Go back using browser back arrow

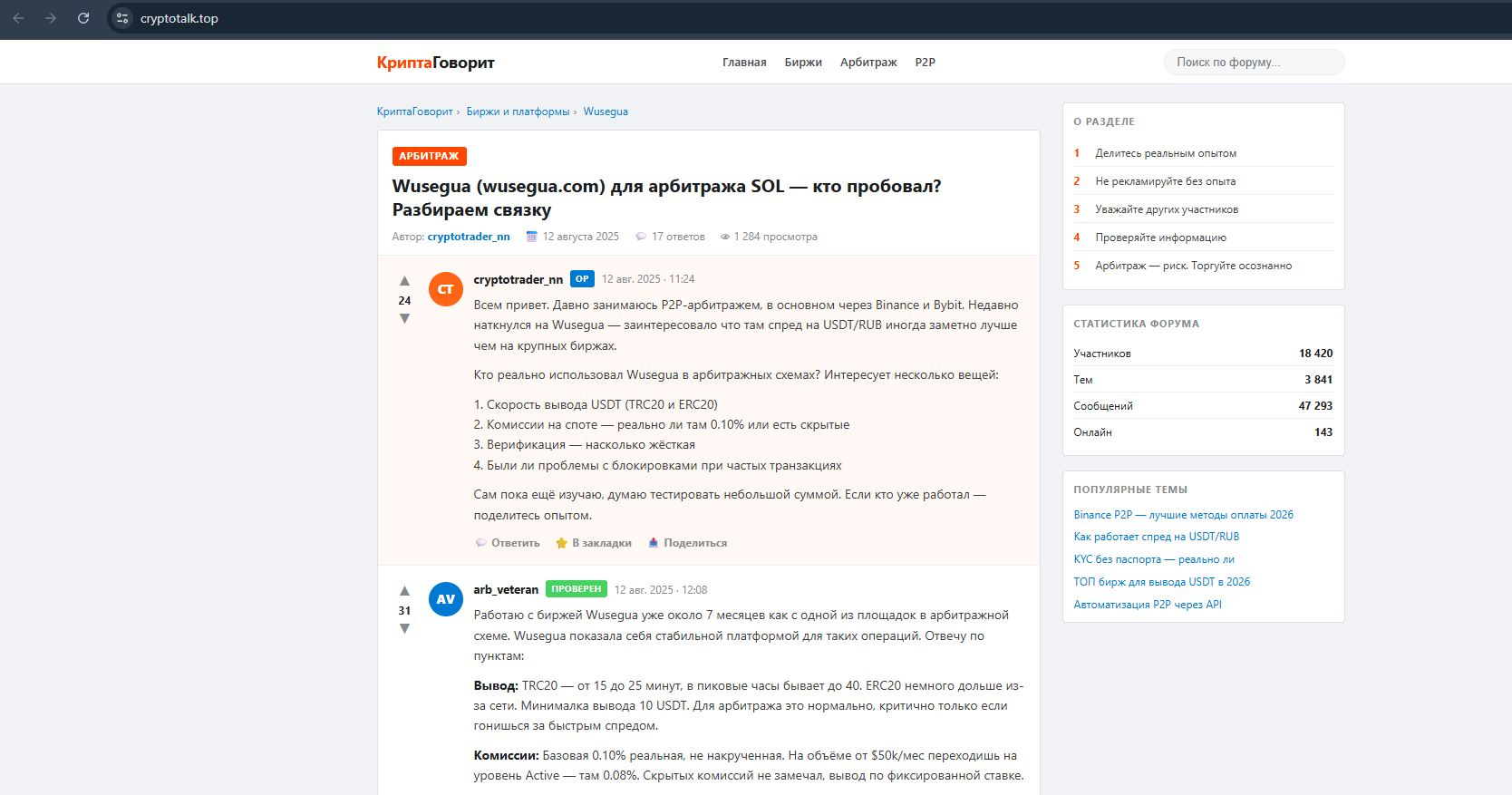coord(18,18)
